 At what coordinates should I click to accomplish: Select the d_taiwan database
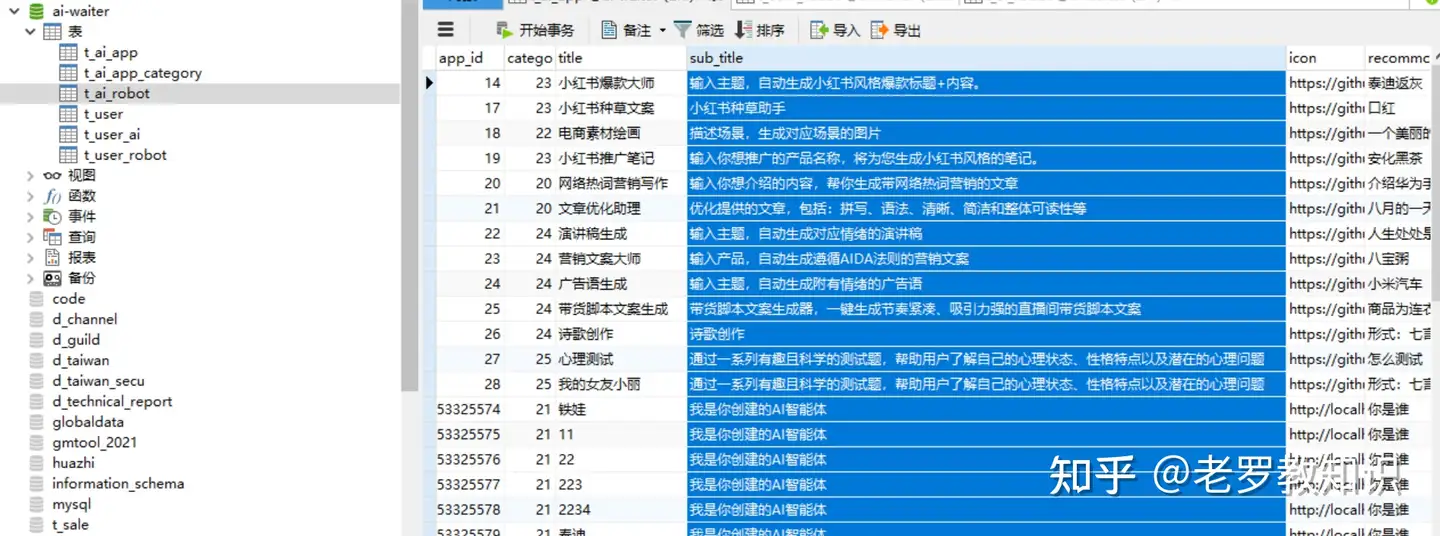pyautogui.click(x=81, y=360)
